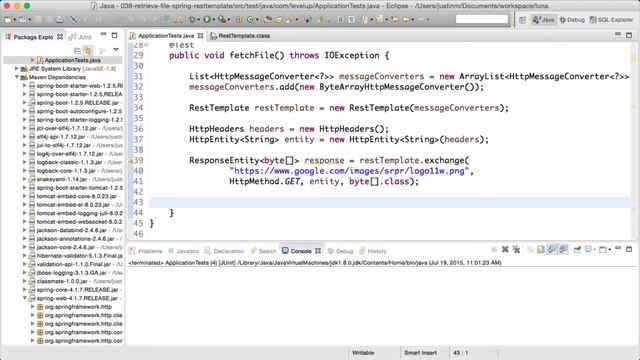640x360 pixels.
Task: Click the green Run button in toolbar
Action: [x=207, y=19]
